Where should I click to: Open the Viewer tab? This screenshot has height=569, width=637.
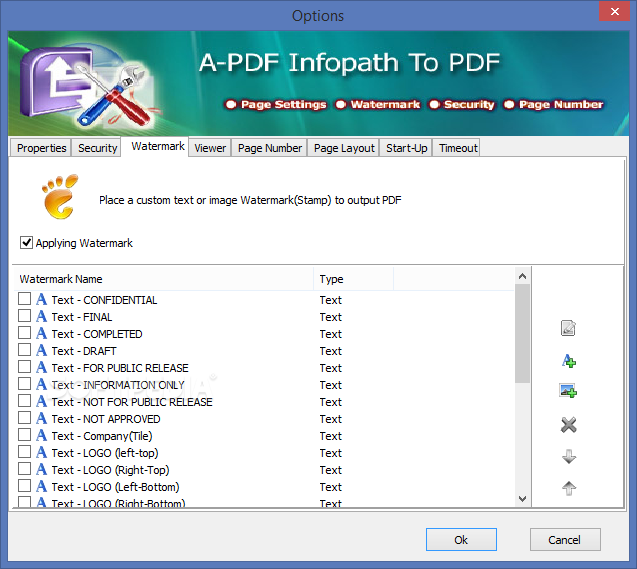[210, 148]
